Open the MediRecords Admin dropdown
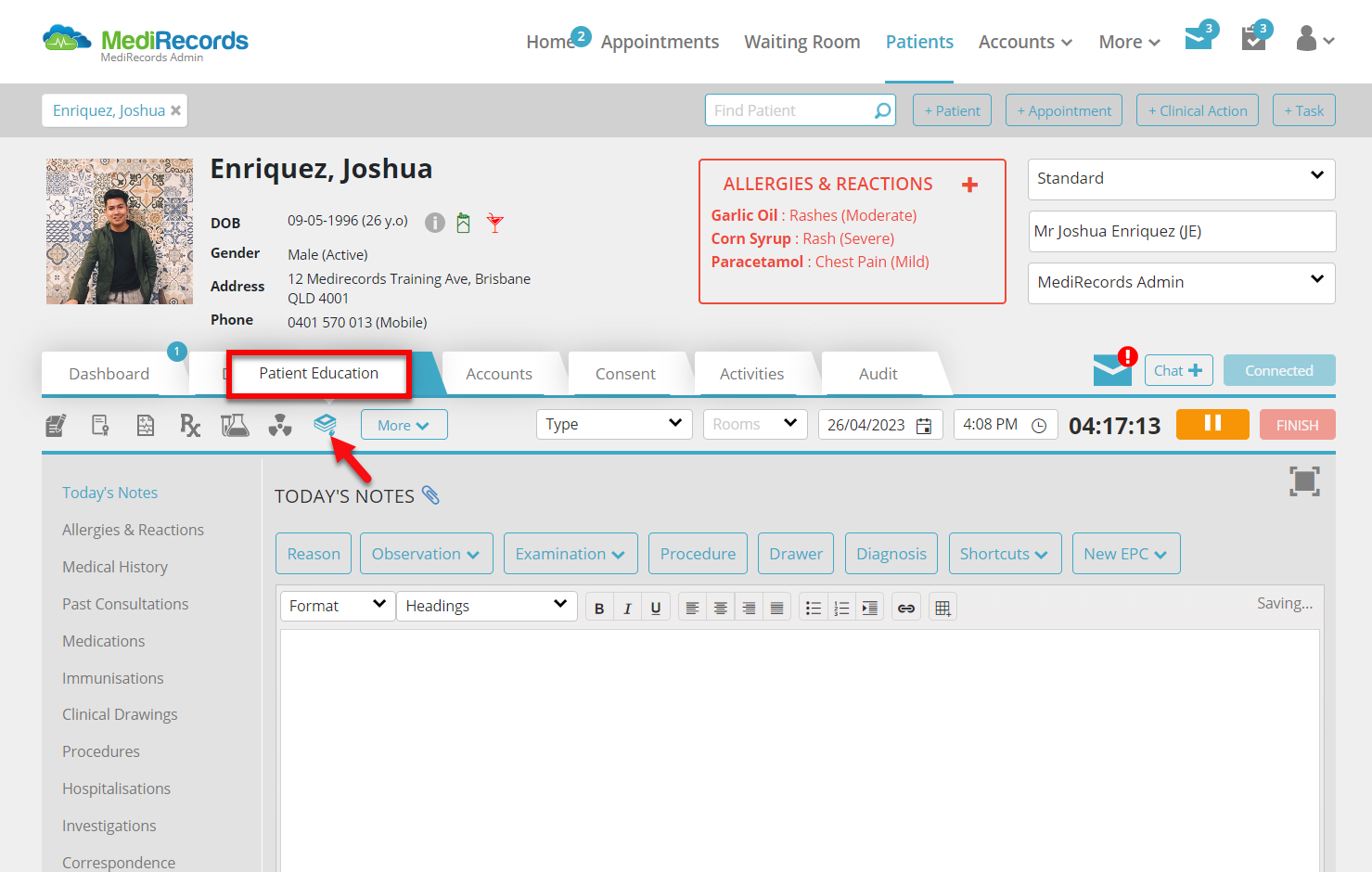This screenshot has width=1372, height=872. (x=1181, y=283)
